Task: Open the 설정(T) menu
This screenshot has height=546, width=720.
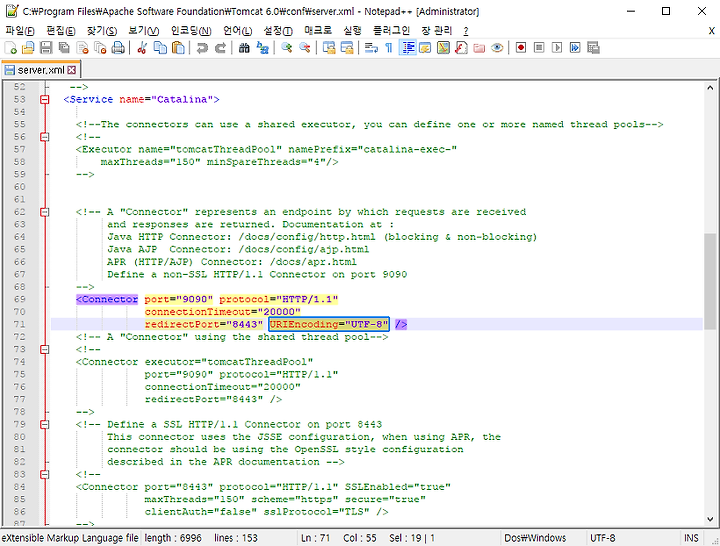Action: pyautogui.click(x=278, y=31)
